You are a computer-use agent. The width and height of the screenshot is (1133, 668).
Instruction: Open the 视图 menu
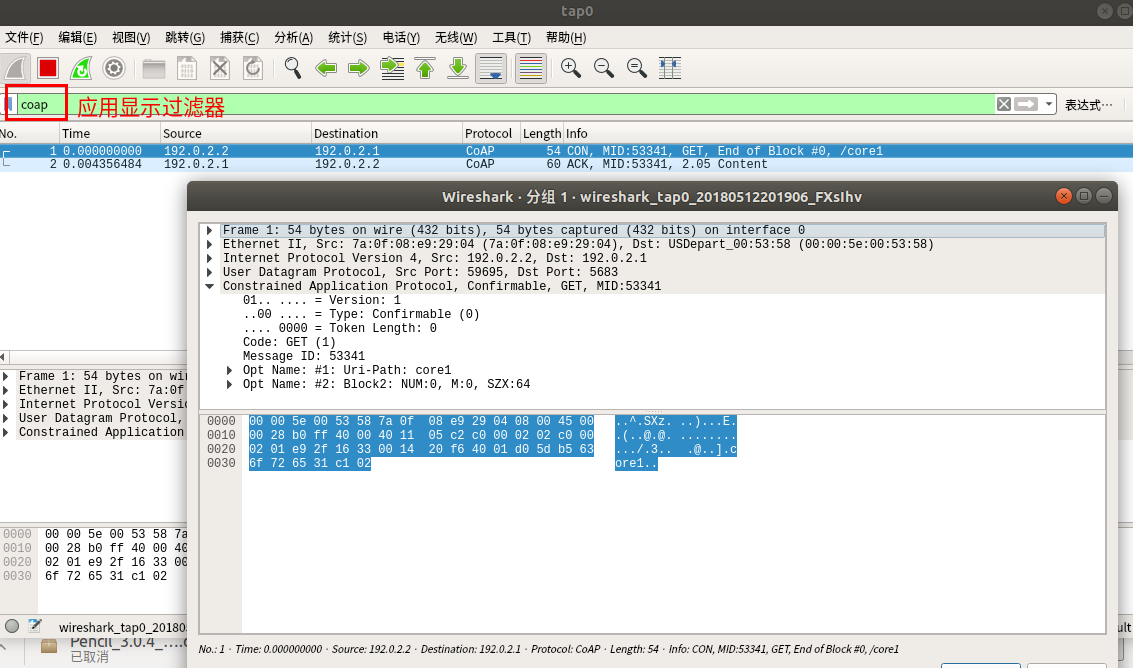coord(131,38)
